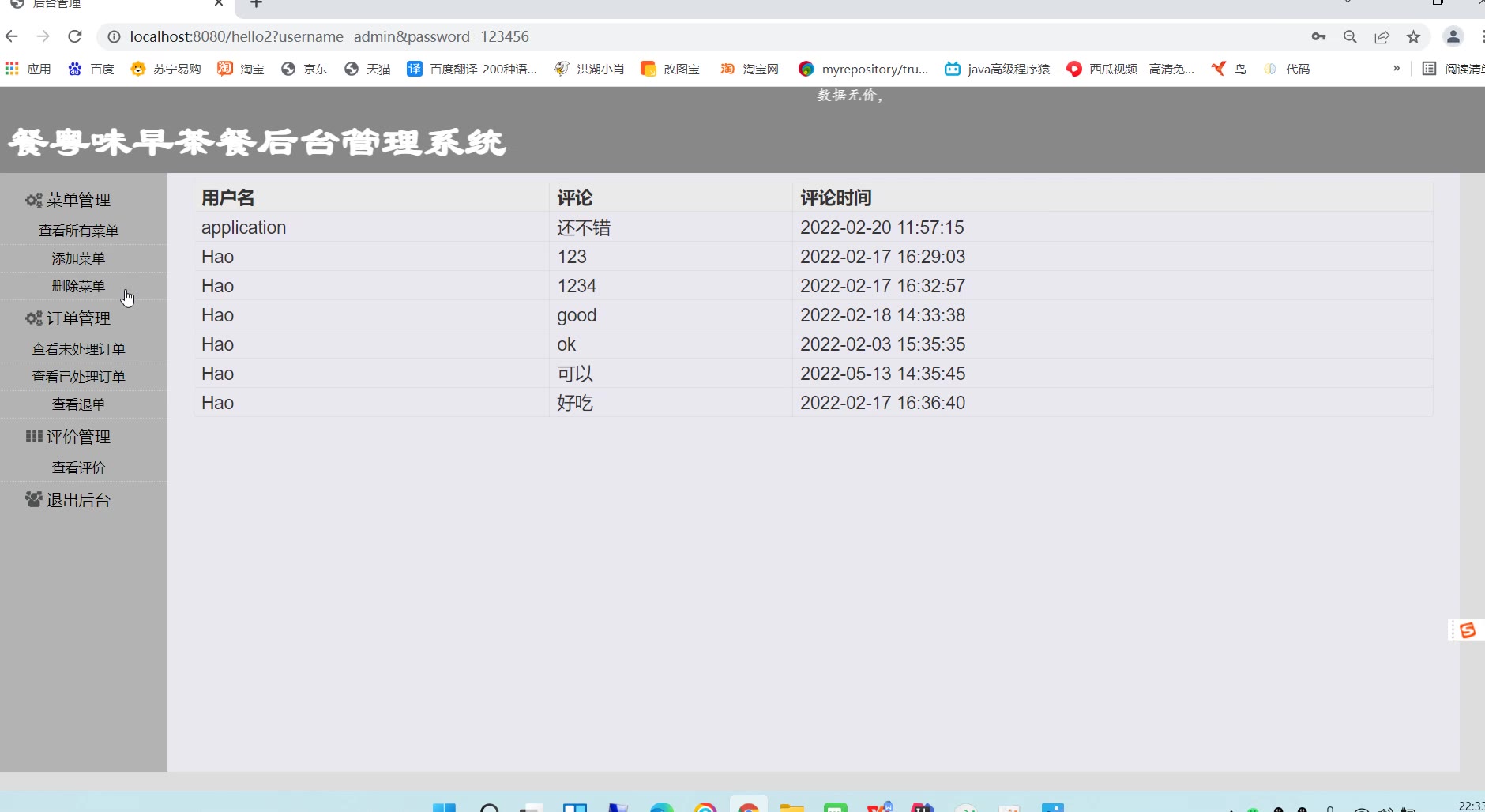
Task: Go back to the previous page
Action: pos(11,36)
